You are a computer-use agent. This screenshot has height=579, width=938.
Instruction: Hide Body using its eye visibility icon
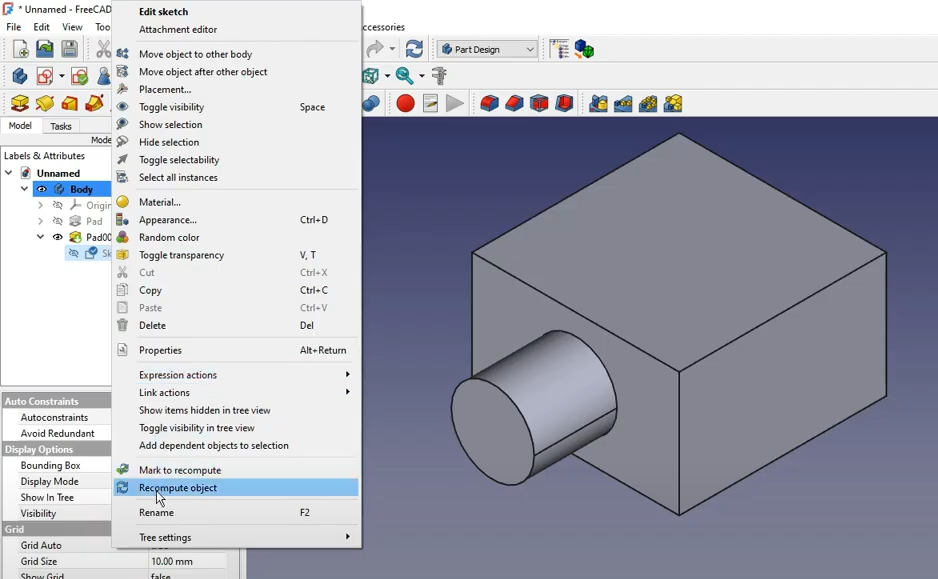point(41,189)
